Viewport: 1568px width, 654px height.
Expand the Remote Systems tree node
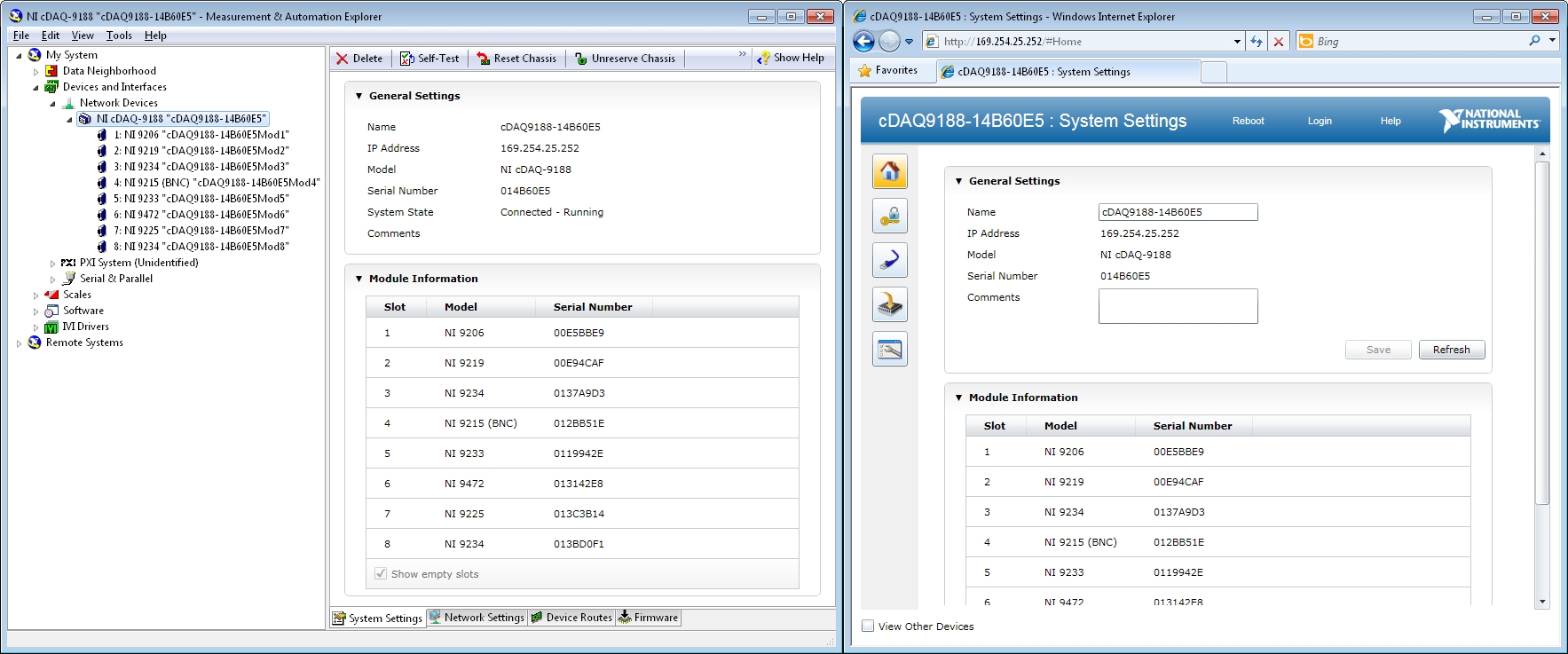coord(19,343)
